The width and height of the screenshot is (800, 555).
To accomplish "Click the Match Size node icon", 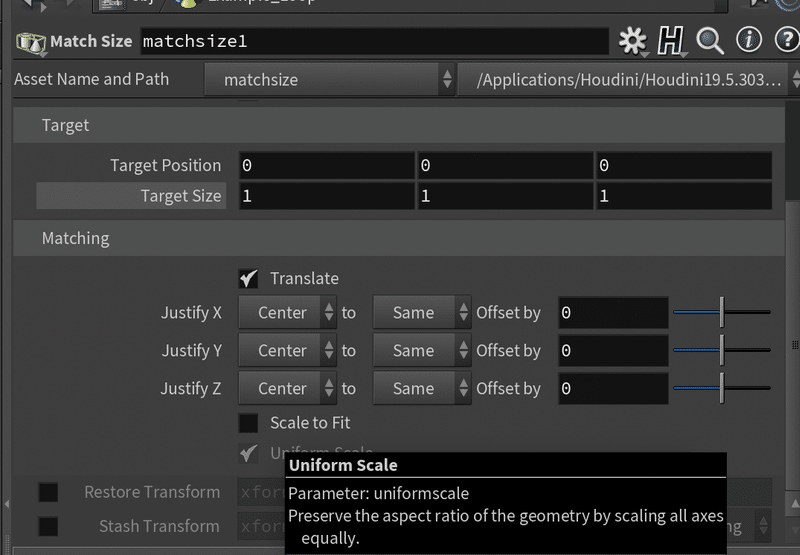I will [x=31, y=42].
